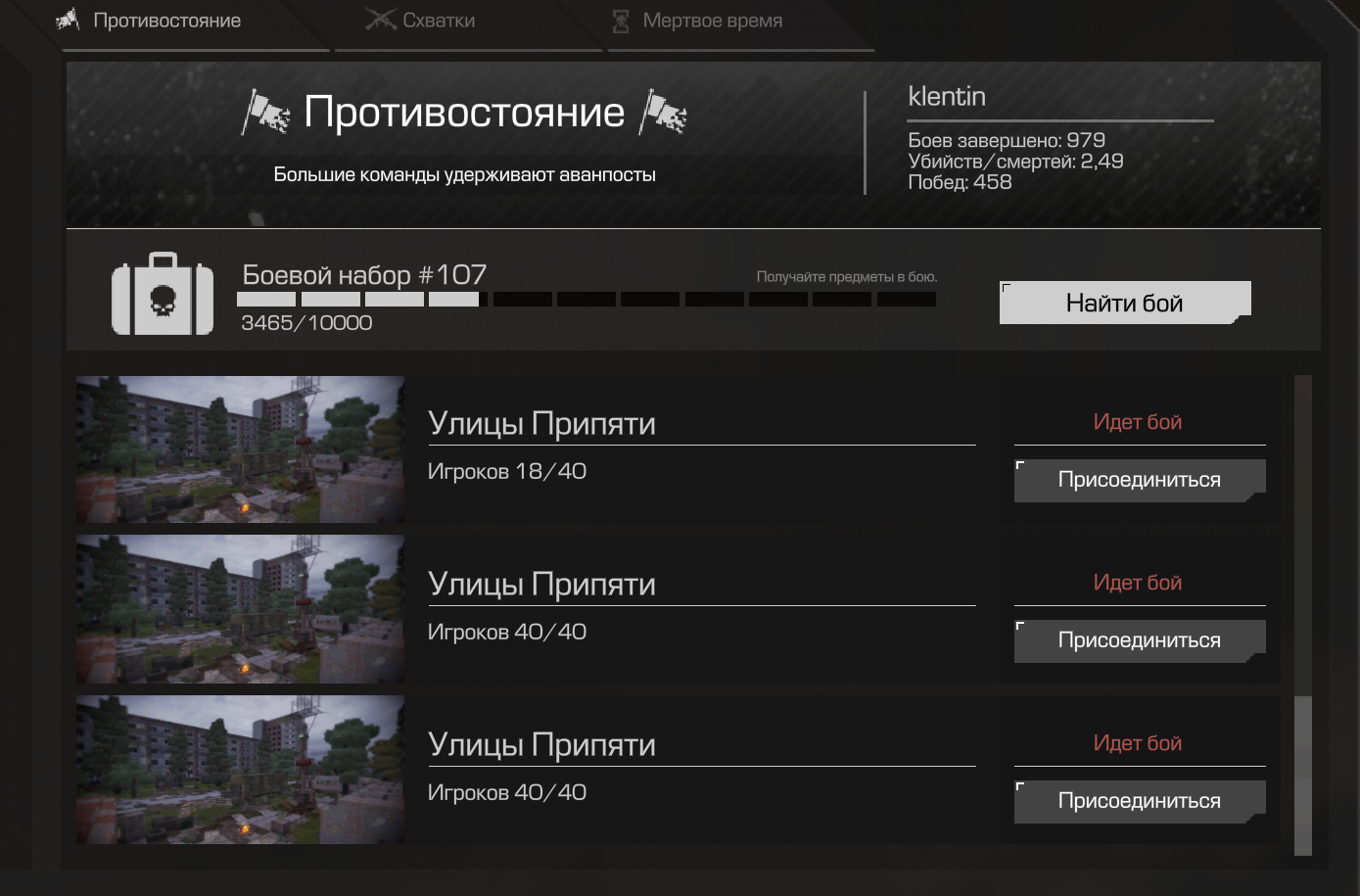Click the match list scrollbar thumb
Image resolution: width=1360 pixels, height=896 pixels.
point(1302,776)
